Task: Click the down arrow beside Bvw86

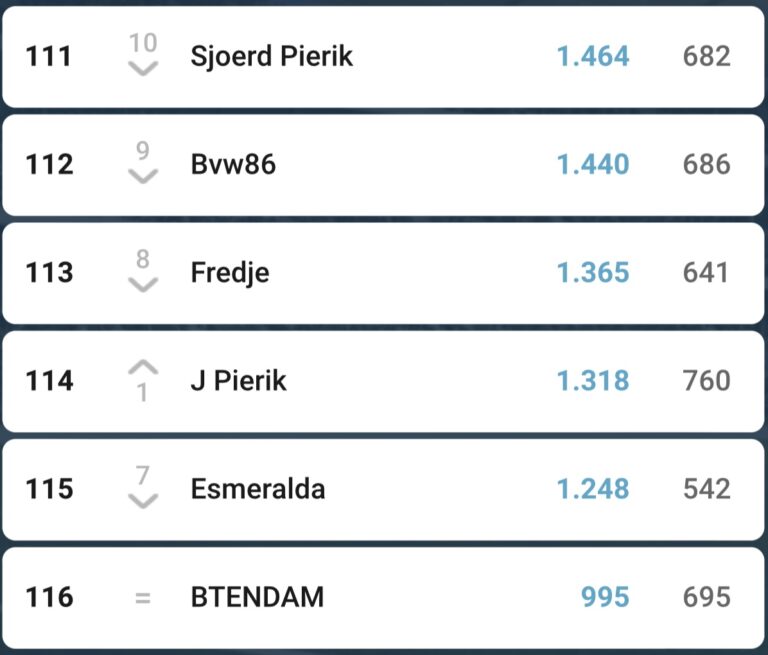Action: pyautogui.click(x=144, y=176)
